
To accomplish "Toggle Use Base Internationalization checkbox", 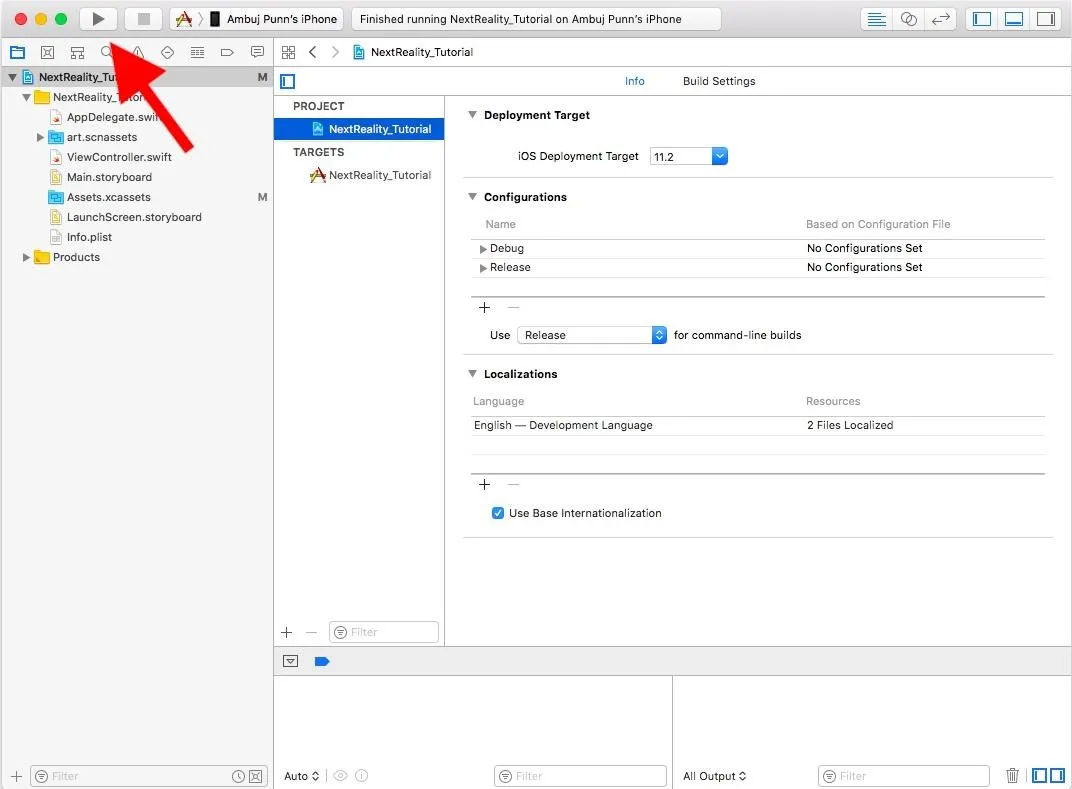I will point(498,513).
